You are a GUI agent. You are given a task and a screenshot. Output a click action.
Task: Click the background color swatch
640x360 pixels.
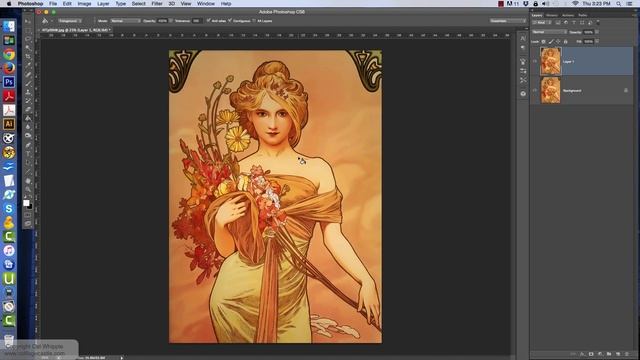point(30,207)
